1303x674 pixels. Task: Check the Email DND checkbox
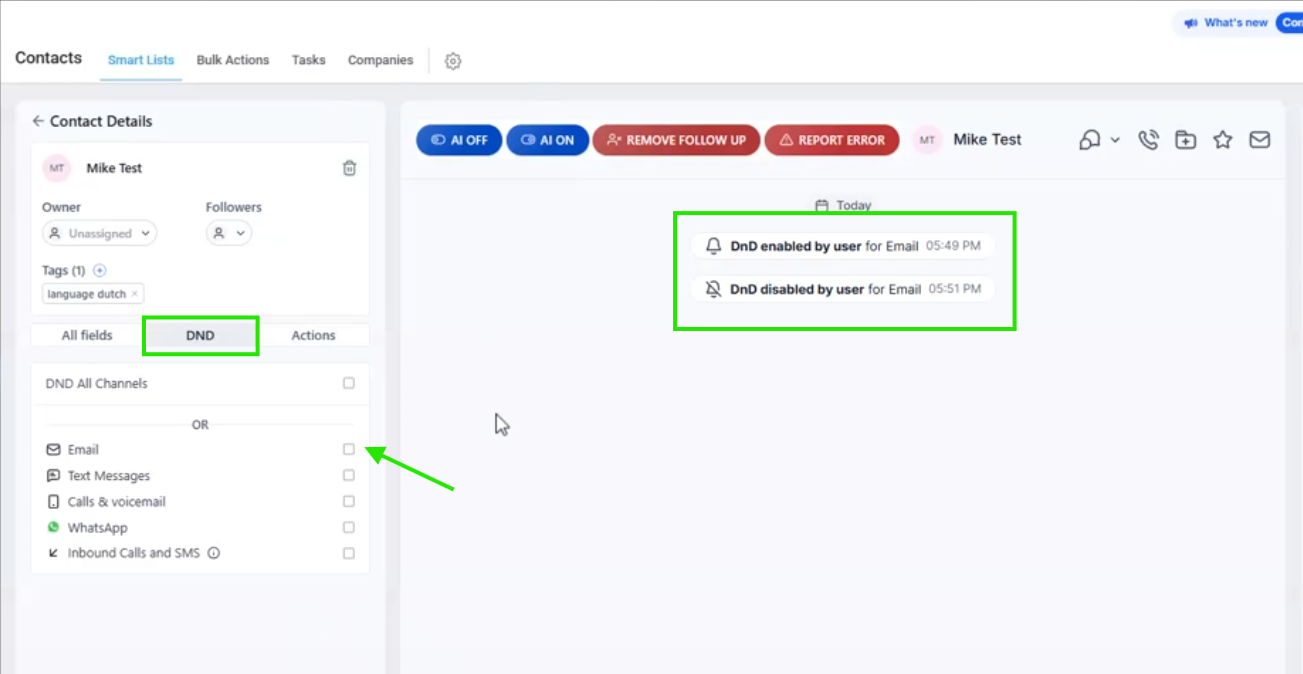click(x=349, y=450)
